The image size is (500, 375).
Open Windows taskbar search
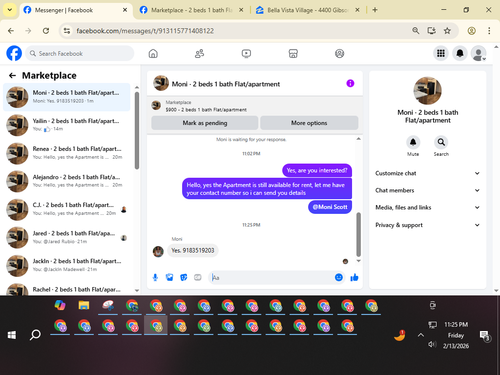click(x=35, y=335)
